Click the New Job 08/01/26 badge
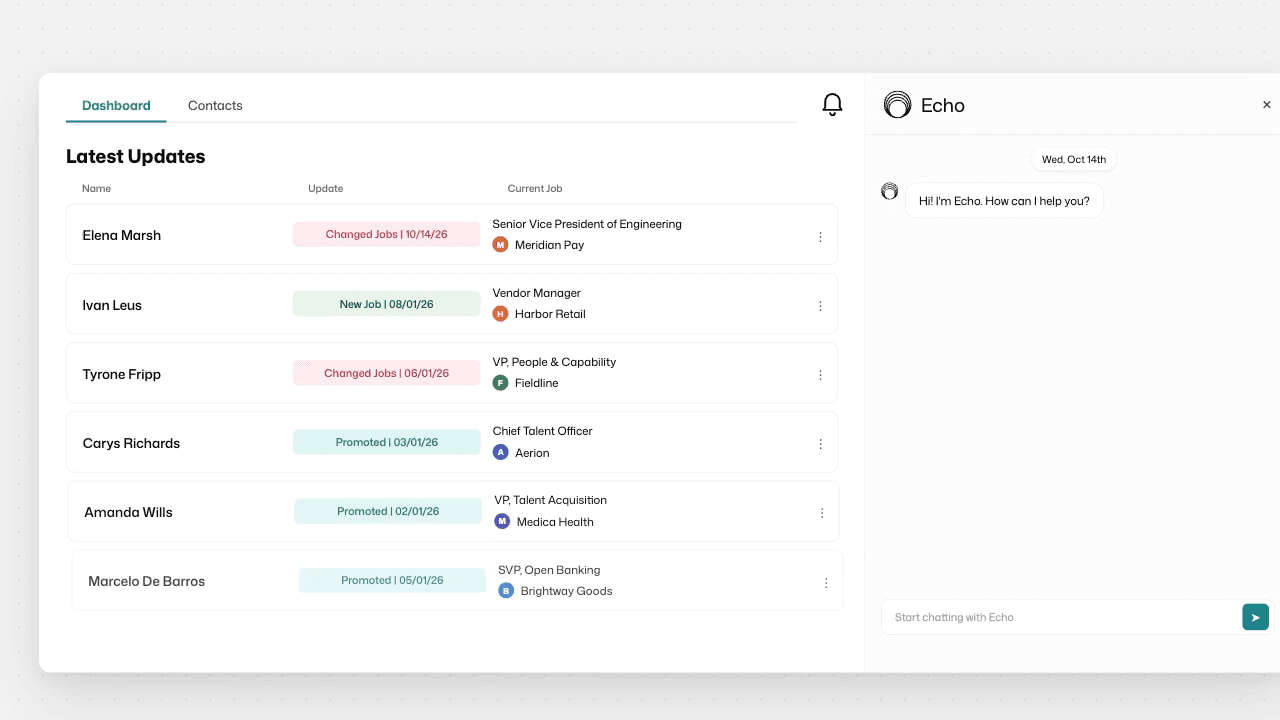 point(386,304)
